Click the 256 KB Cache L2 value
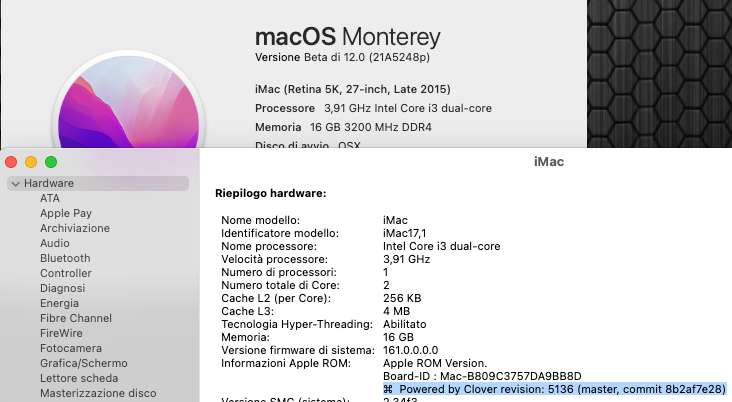This screenshot has height=402, width=732. pos(402,298)
